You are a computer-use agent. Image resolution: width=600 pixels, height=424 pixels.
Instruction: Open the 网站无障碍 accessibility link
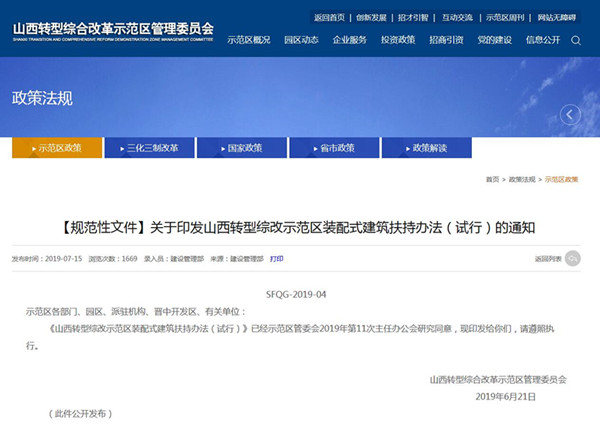pyautogui.click(x=557, y=17)
